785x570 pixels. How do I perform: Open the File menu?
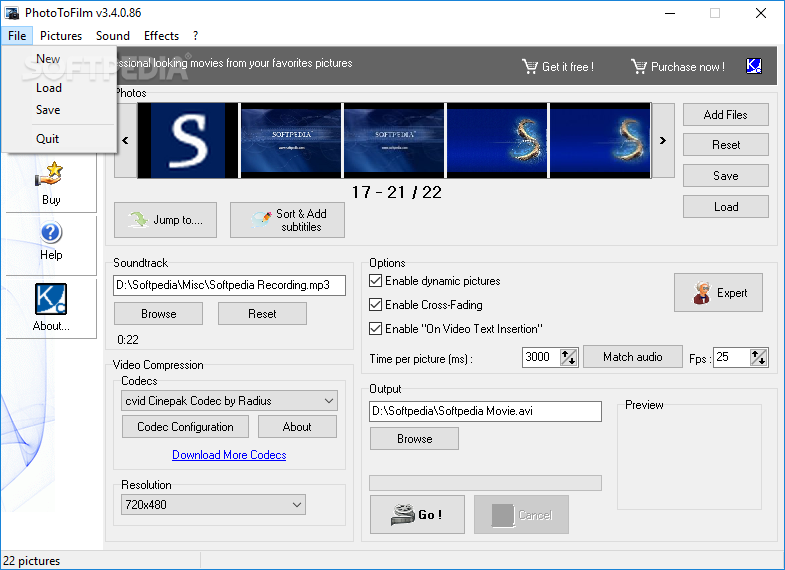17,36
